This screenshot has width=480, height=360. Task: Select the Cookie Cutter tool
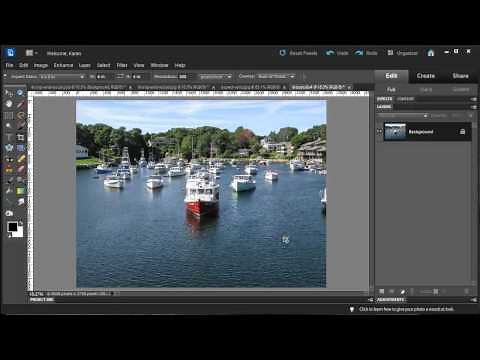pyautogui.click(x=9, y=148)
